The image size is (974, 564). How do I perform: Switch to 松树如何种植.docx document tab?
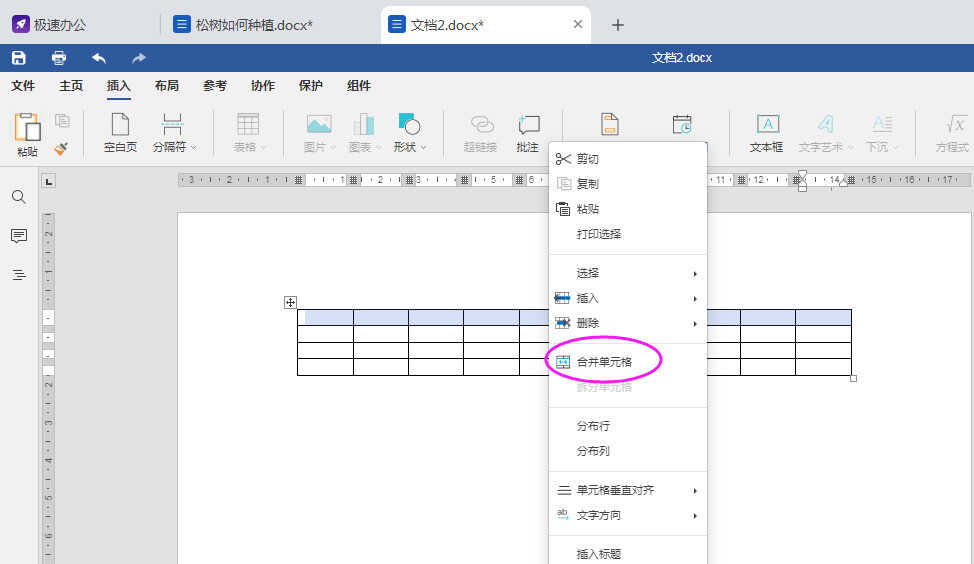(254, 25)
